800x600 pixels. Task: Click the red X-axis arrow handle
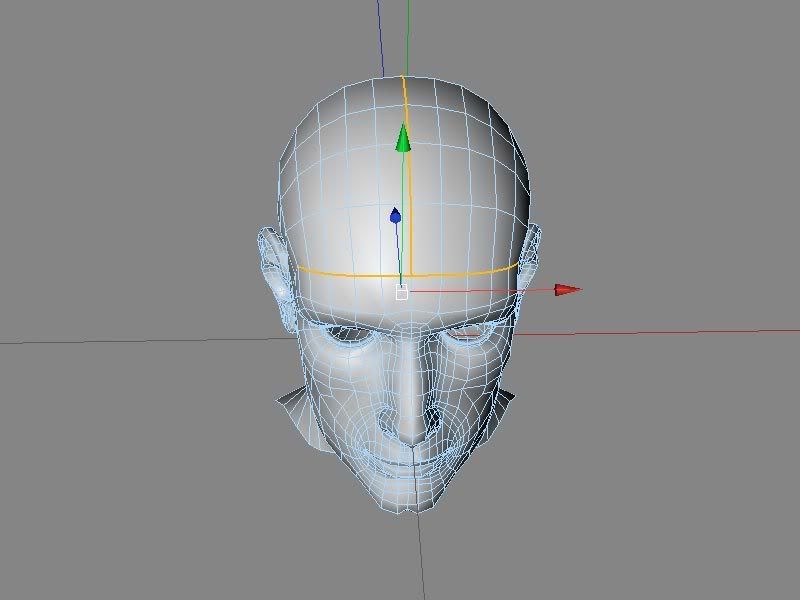point(568,290)
